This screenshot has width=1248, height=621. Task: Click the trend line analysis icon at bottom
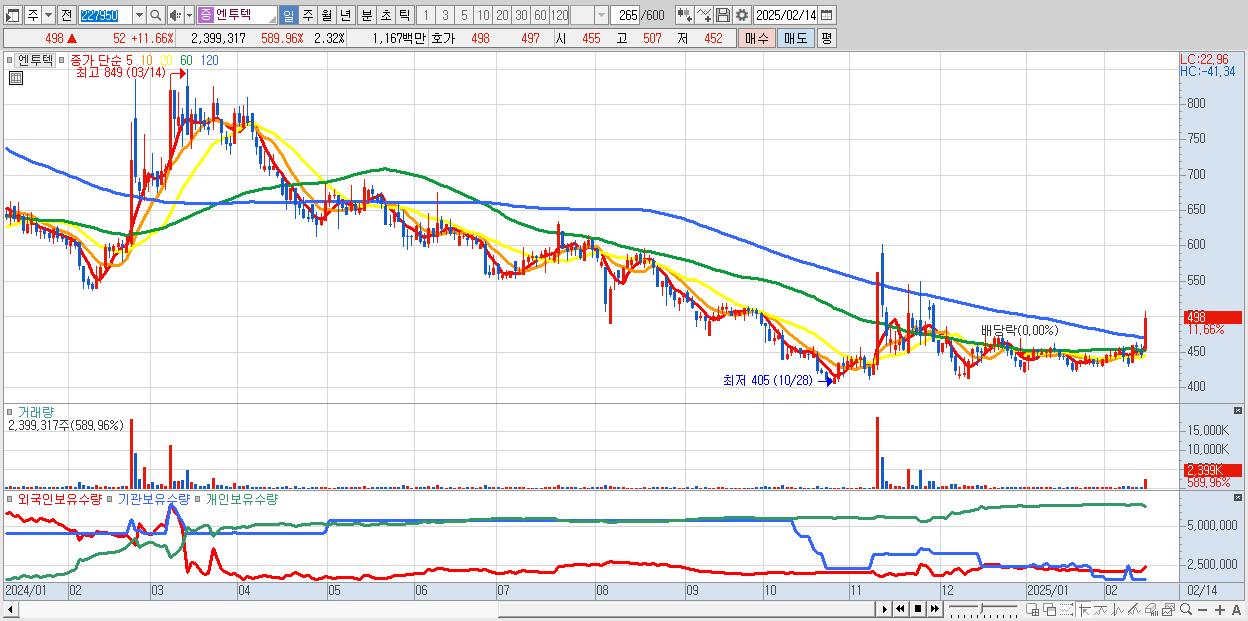coord(1134,610)
